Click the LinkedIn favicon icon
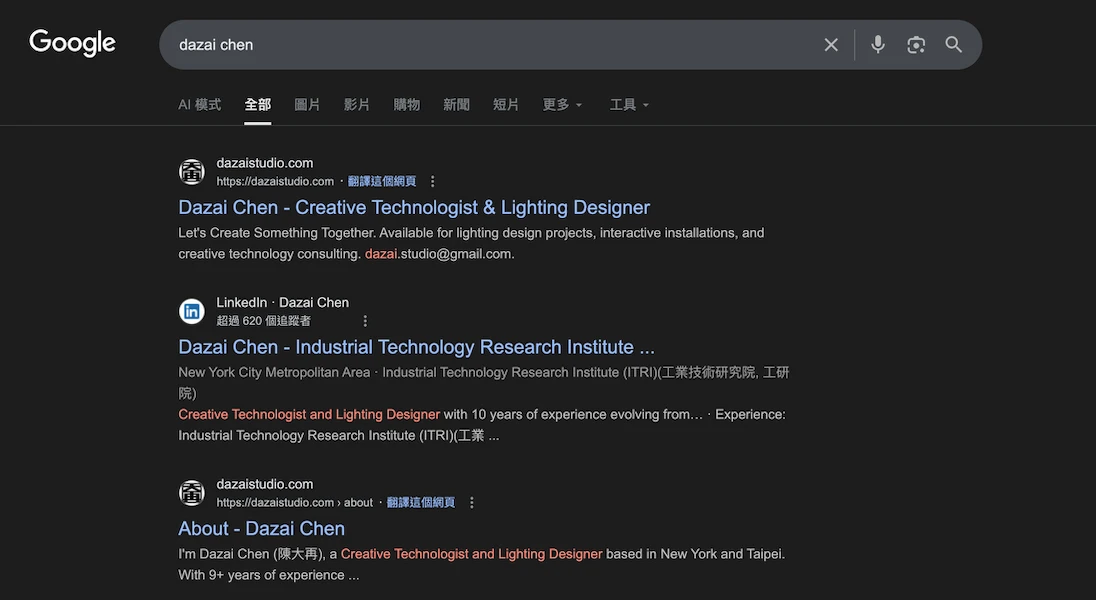This screenshot has width=1096, height=600. click(192, 311)
